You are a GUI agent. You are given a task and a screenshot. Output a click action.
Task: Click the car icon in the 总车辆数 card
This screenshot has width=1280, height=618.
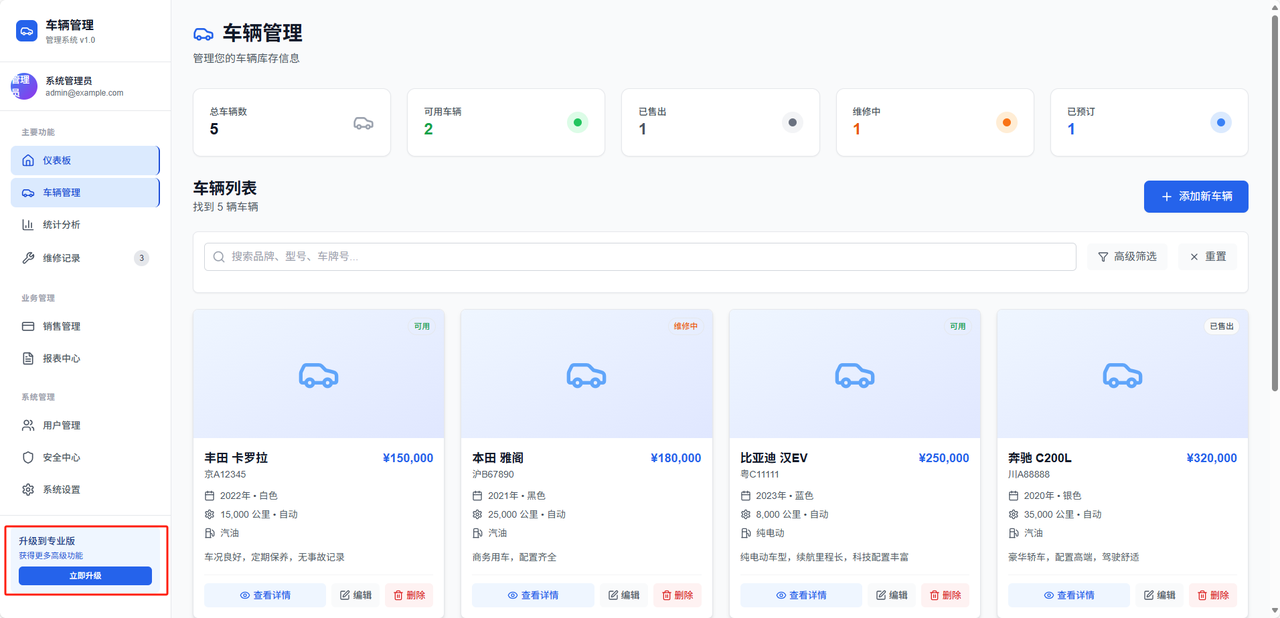[363, 123]
